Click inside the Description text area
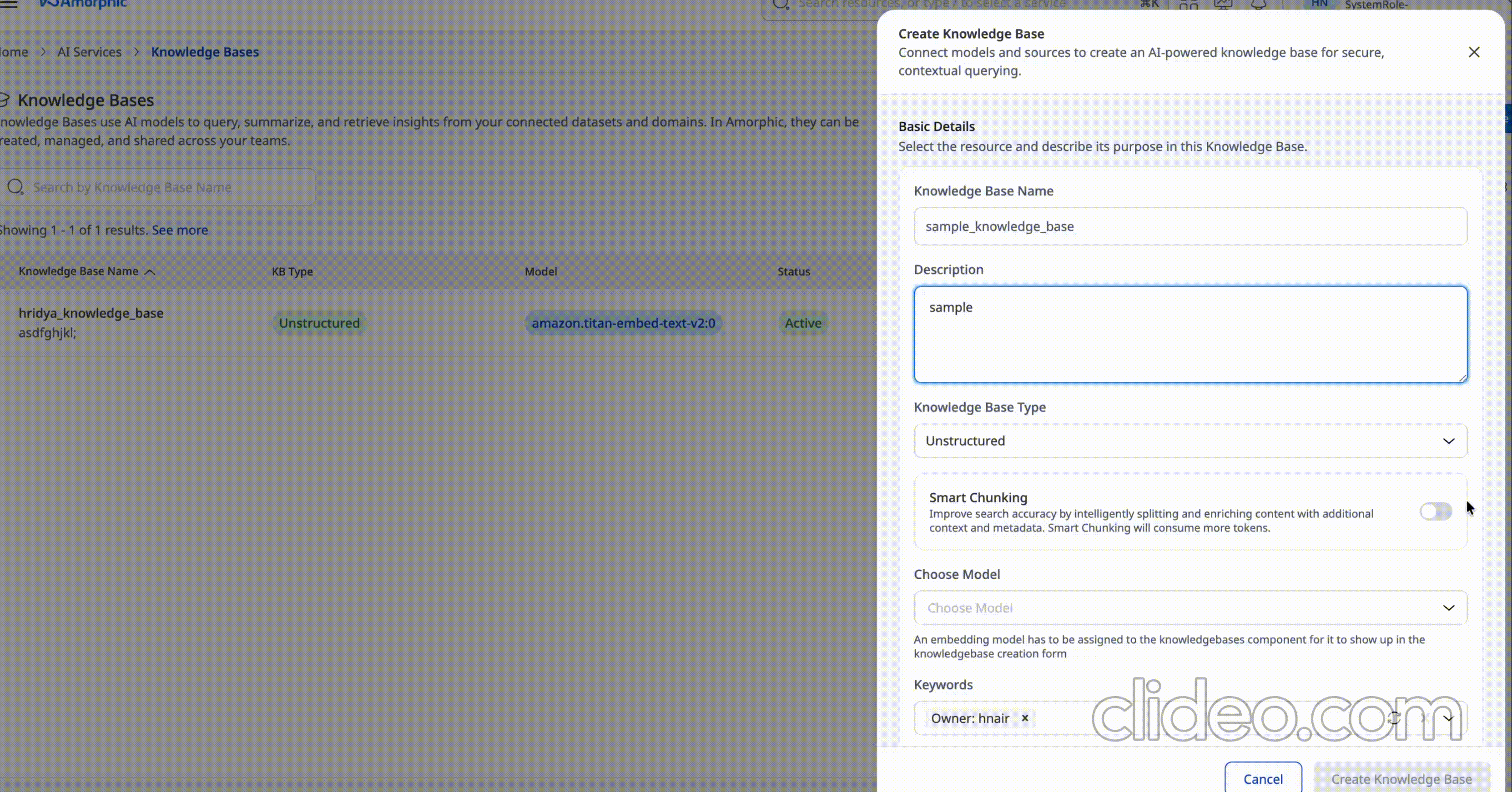Screen dimensions: 1512x792 [x=1190, y=335]
